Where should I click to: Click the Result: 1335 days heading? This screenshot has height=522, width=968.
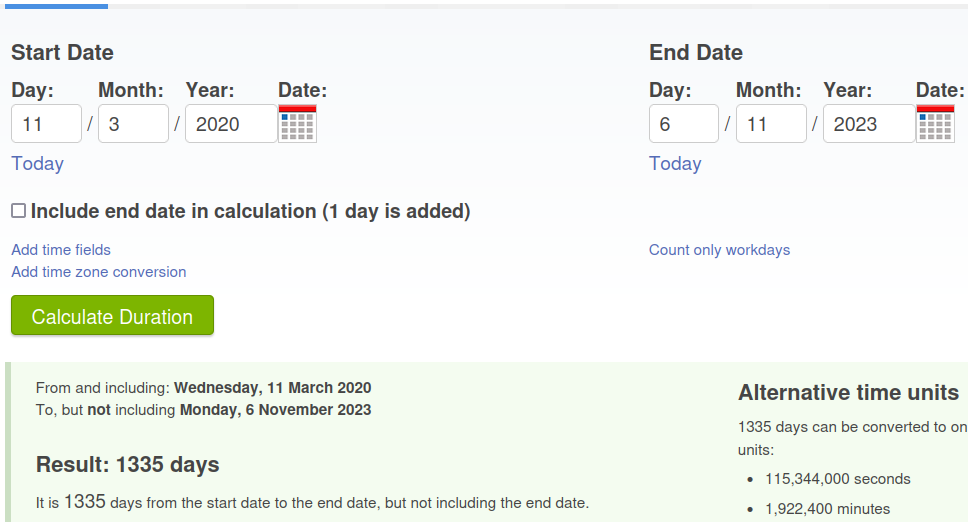[x=128, y=464]
